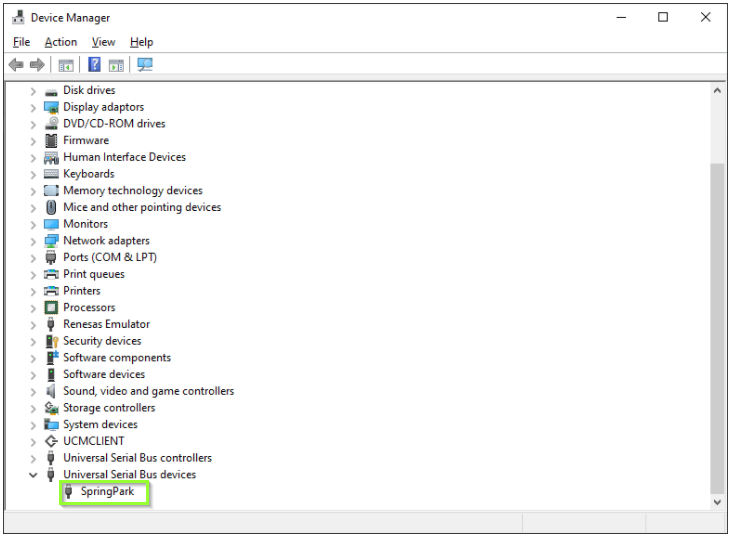Select the Monitors label
This screenshot has width=731, height=537.
[x=85, y=224]
